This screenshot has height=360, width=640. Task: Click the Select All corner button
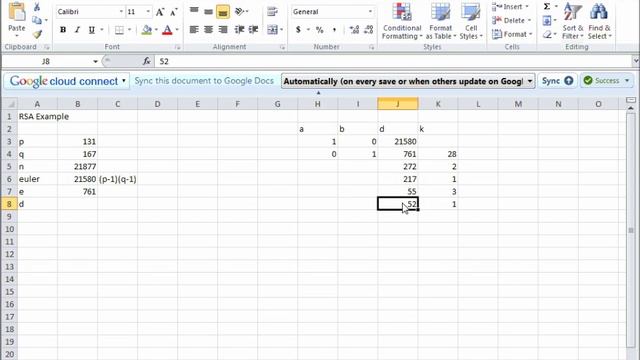pos(9,104)
